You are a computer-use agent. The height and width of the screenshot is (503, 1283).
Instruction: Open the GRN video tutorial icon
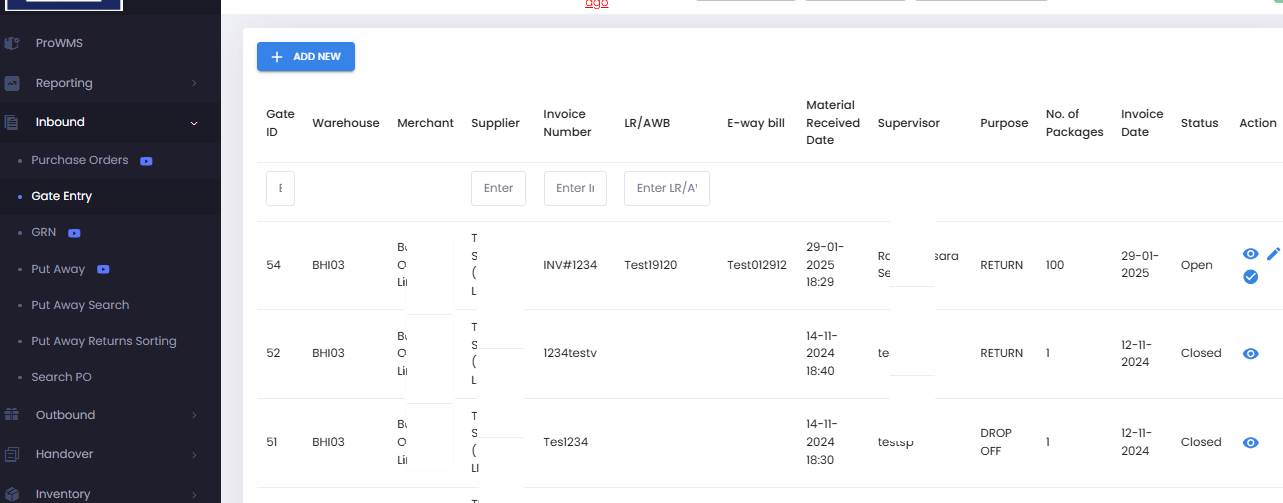[x=74, y=233]
